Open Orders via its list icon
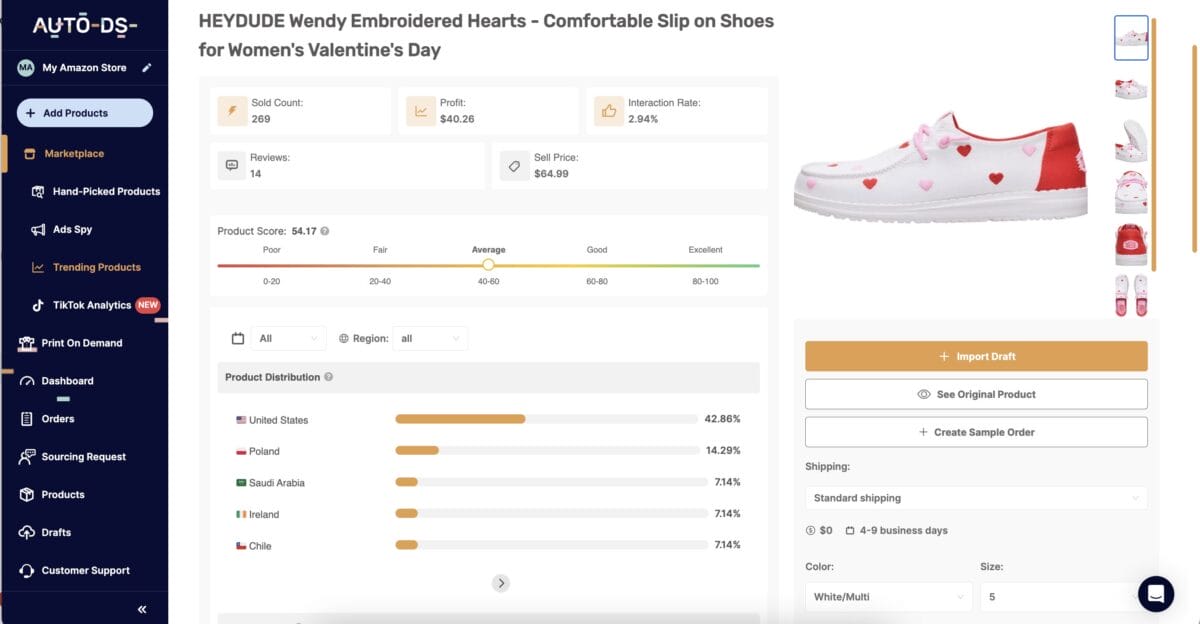 coord(25,418)
